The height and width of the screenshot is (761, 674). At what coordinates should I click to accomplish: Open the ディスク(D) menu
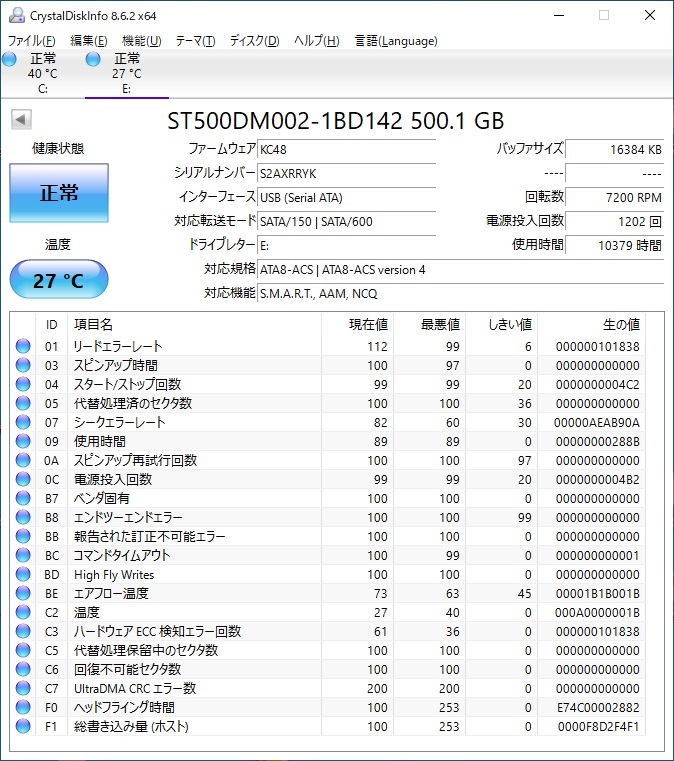(x=255, y=41)
